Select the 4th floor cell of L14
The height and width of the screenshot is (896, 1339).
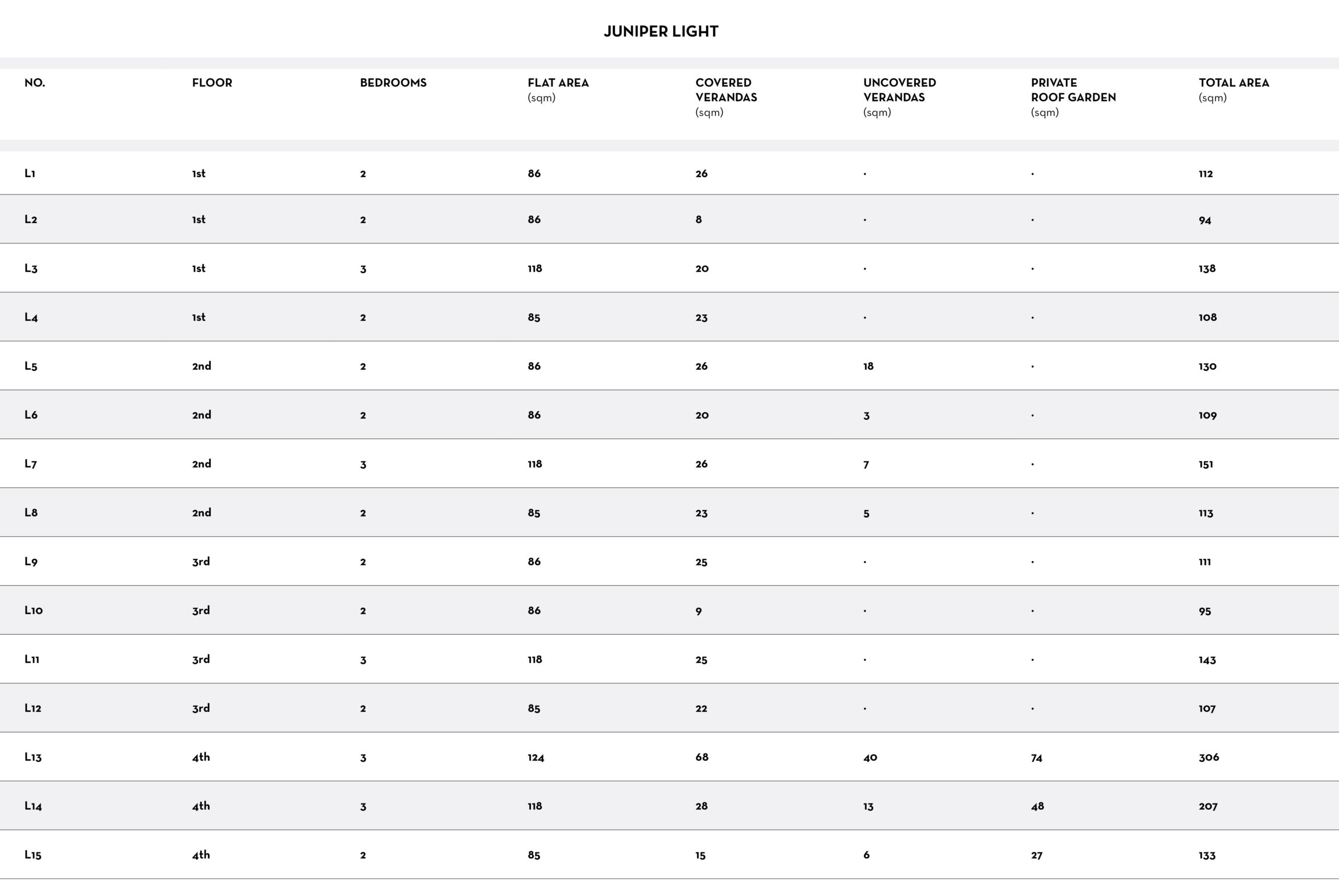coord(201,806)
